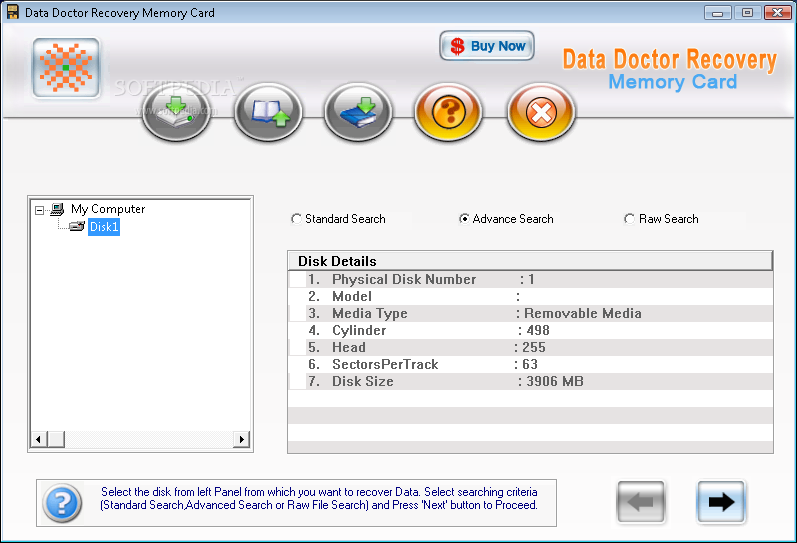Click the horizontal scrollbar thumb in tree panel

(56, 439)
